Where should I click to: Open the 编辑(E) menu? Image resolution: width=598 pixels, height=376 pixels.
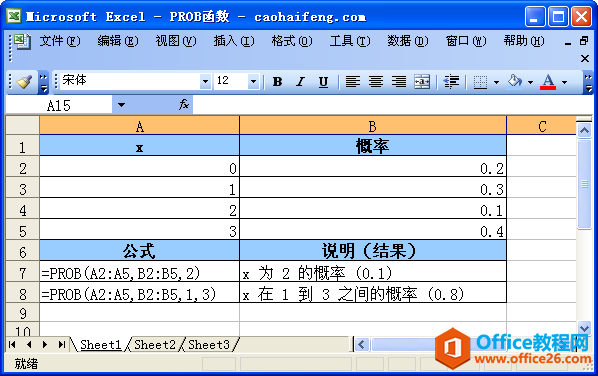(x=117, y=41)
